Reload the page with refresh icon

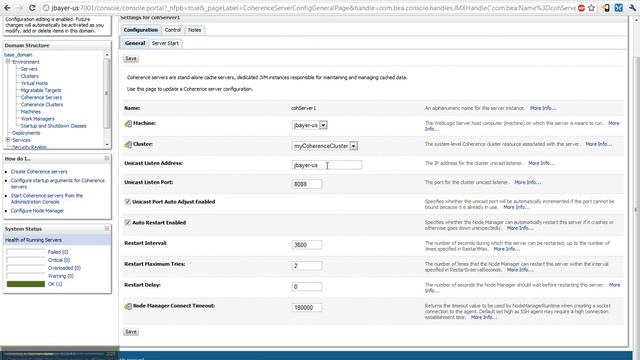(x=32, y=8)
